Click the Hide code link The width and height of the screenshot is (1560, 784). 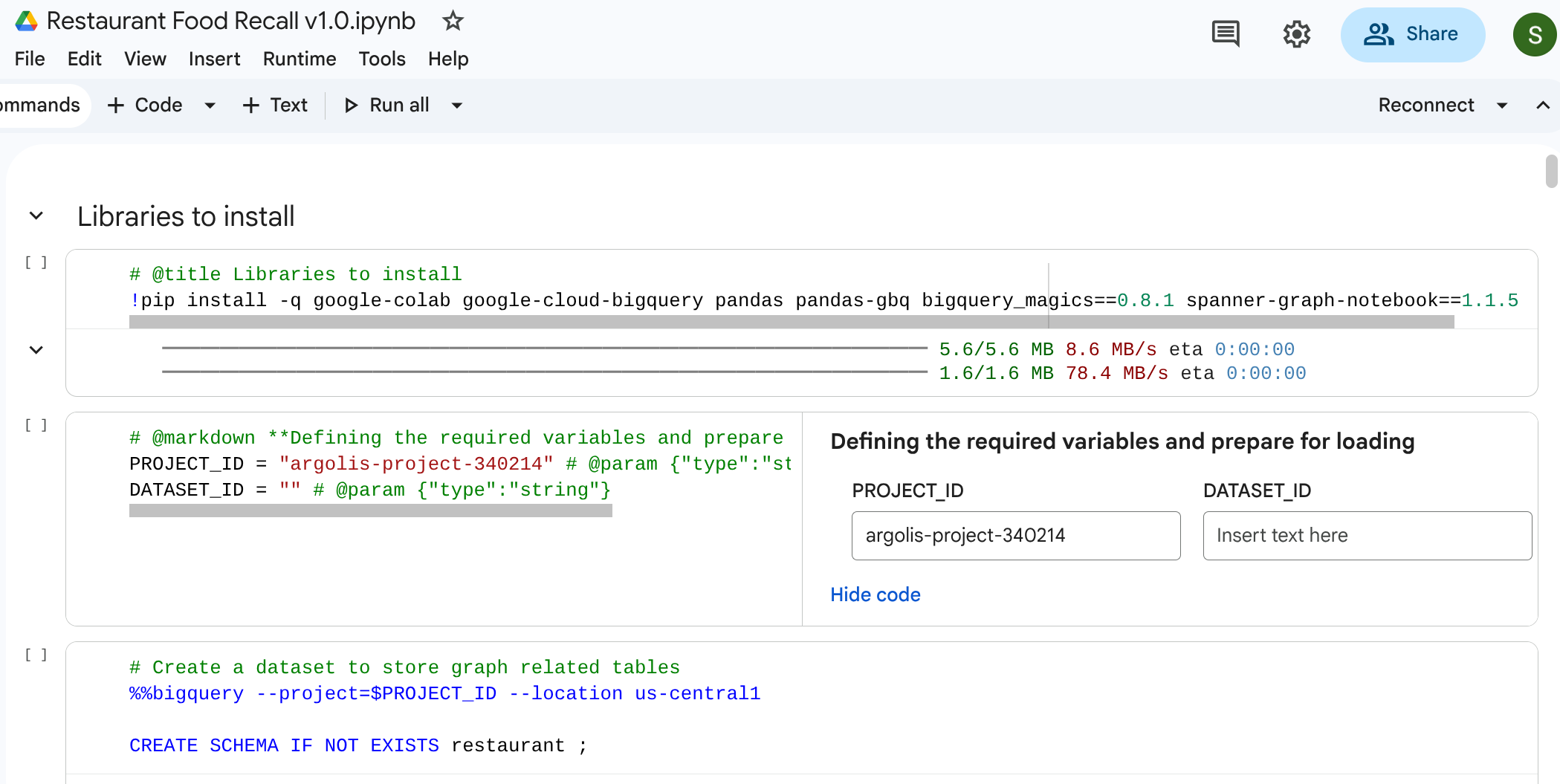tap(875, 595)
